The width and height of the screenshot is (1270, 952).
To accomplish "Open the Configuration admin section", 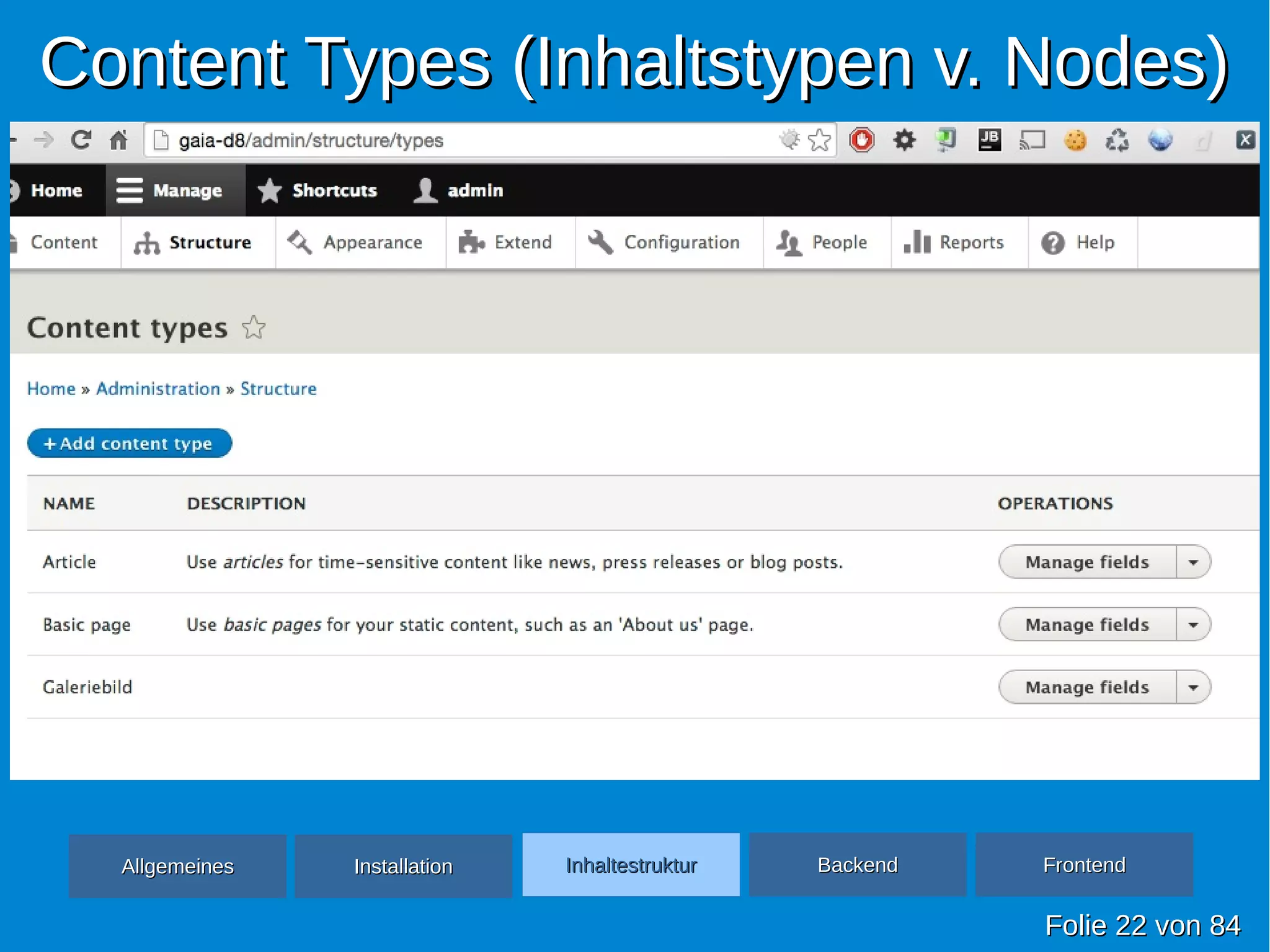I will click(669, 242).
